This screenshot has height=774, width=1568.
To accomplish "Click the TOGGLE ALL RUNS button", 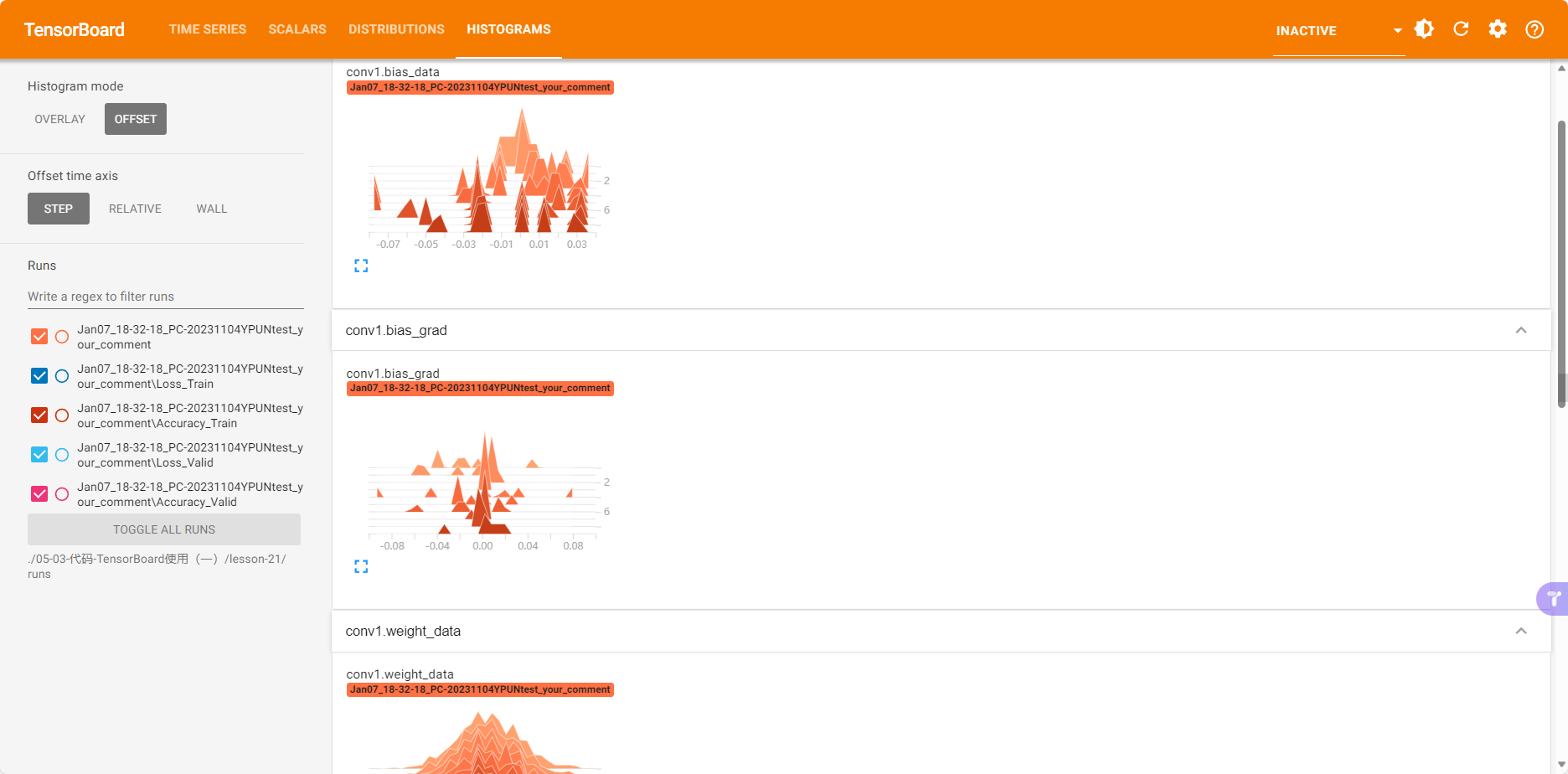I will tap(164, 529).
